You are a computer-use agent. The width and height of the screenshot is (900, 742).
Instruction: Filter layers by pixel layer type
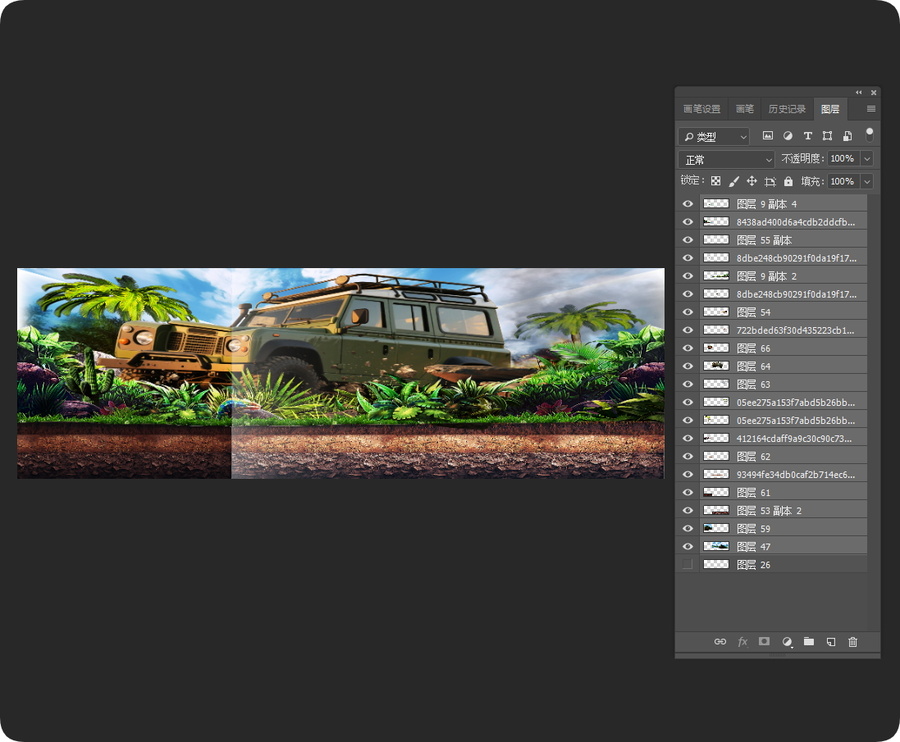[767, 136]
